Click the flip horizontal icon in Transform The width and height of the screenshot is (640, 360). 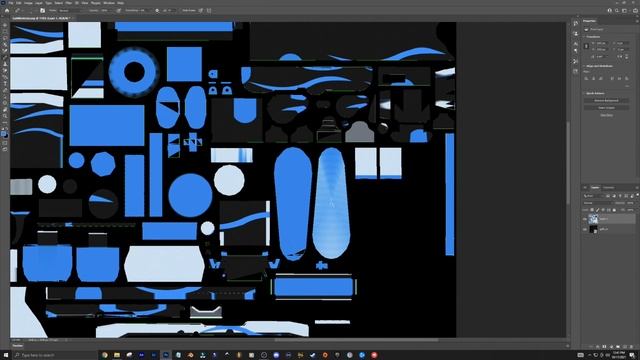[621, 56]
